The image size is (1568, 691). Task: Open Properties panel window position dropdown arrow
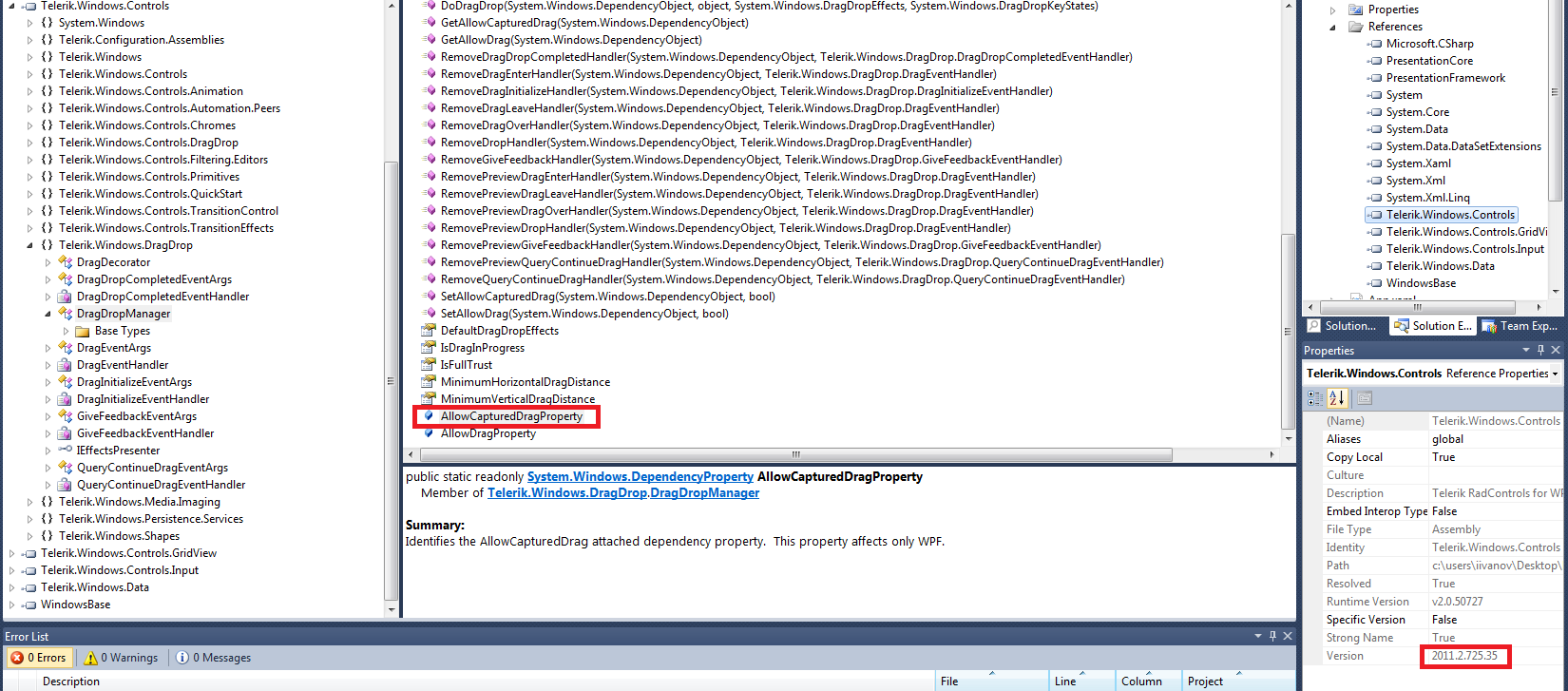click(x=1527, y=350)
